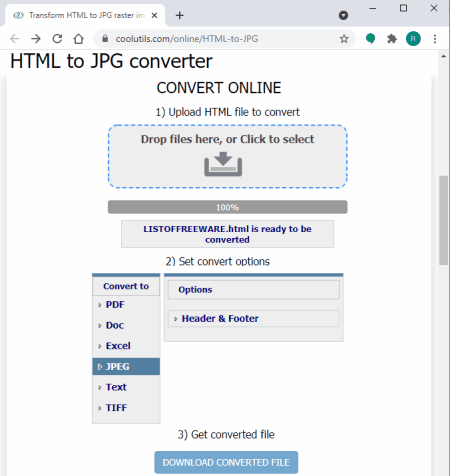Select JPEG in Convert to list
This screenshot has width=450, height=476.
126,367
